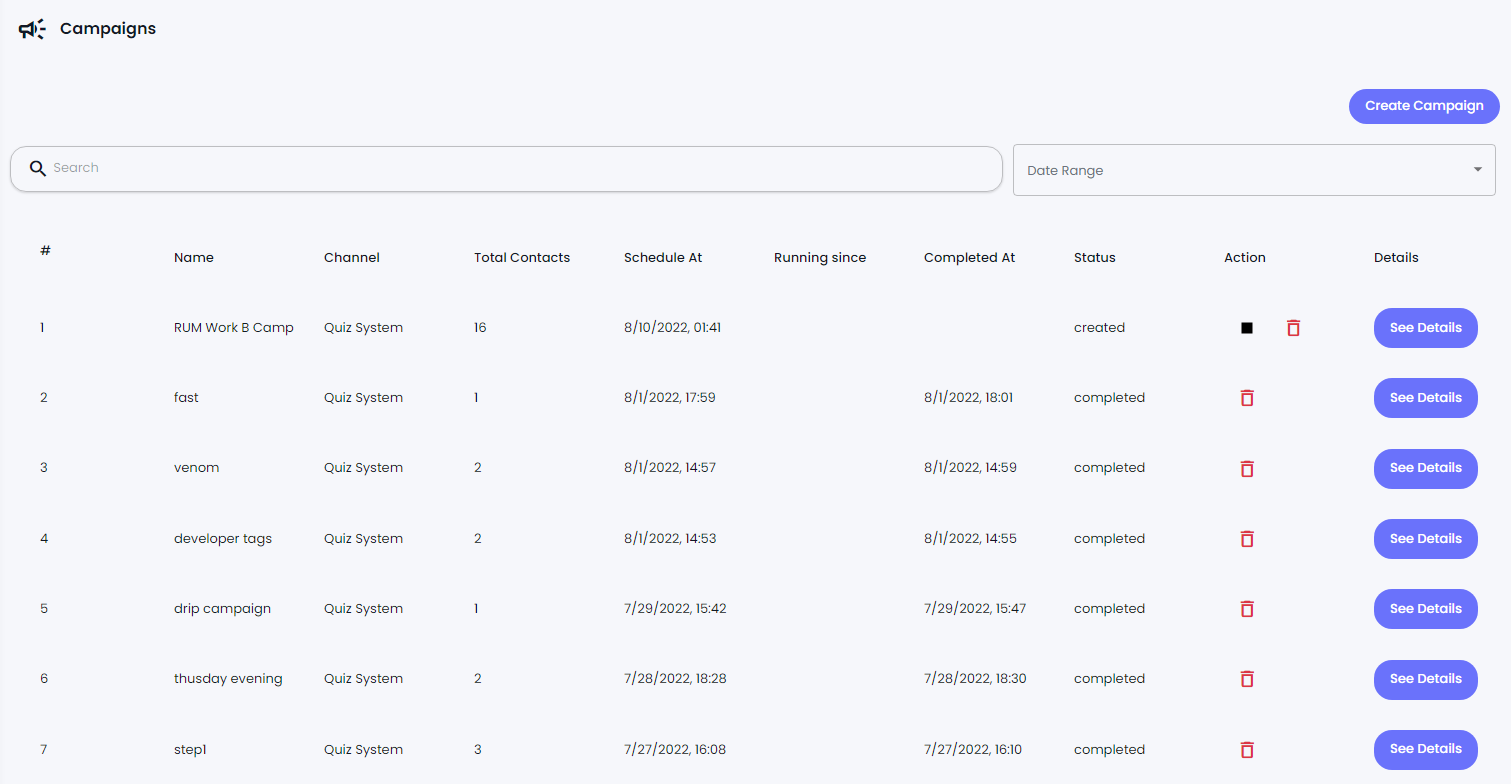Delete the thusday evening campaign

(1247, 679)
